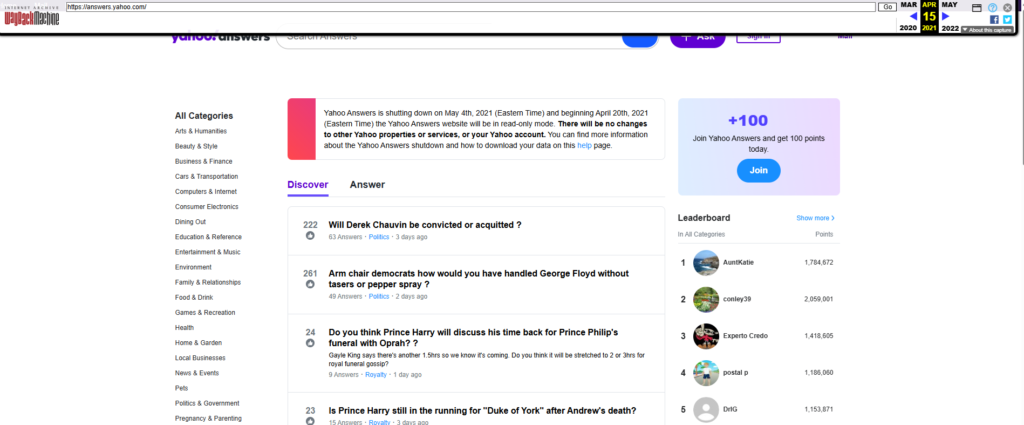Viewport: 1024px width, 425px height.
Task: Select the Entertainment & Music category
Action: 208,252
